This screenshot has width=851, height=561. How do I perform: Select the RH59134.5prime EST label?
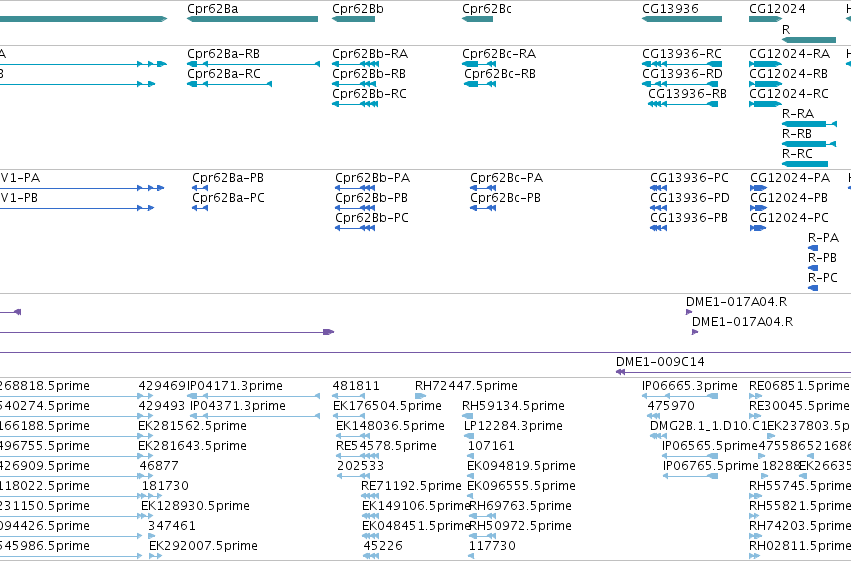[x=513, y=406]
